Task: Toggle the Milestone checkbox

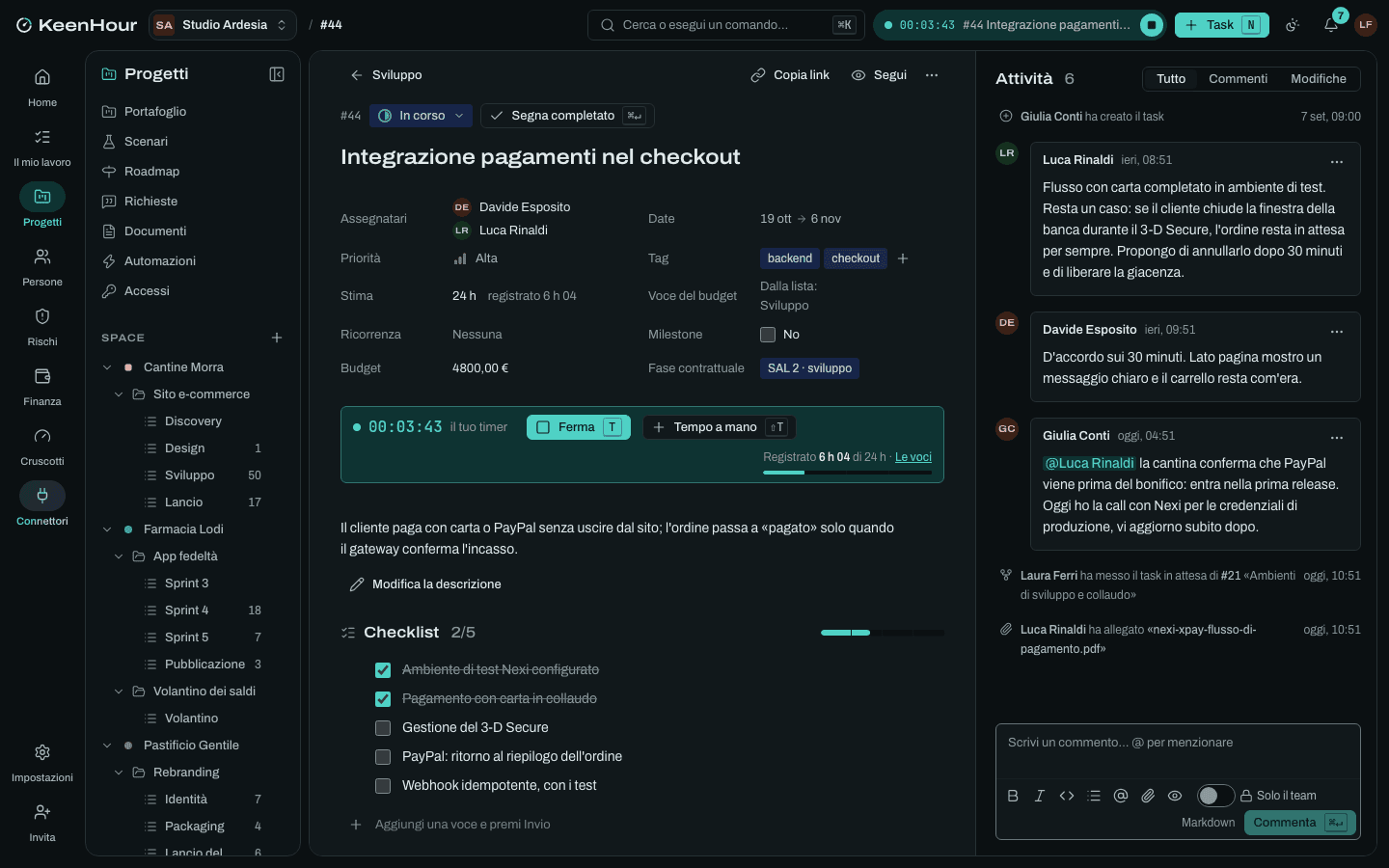Action: pyautogui.click(x=768, y=335)
